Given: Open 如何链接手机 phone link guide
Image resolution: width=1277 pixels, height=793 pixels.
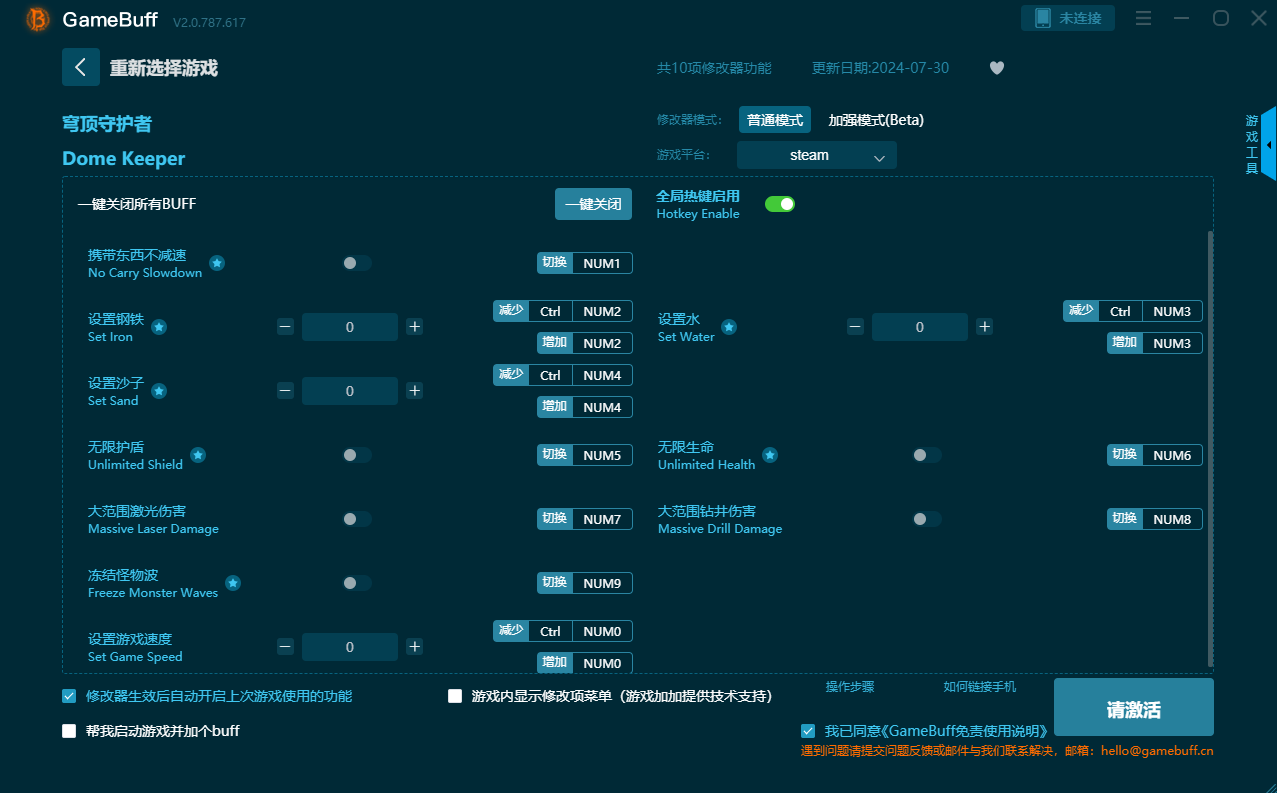Looking at the screenshot, I should (x=980, y=687).
